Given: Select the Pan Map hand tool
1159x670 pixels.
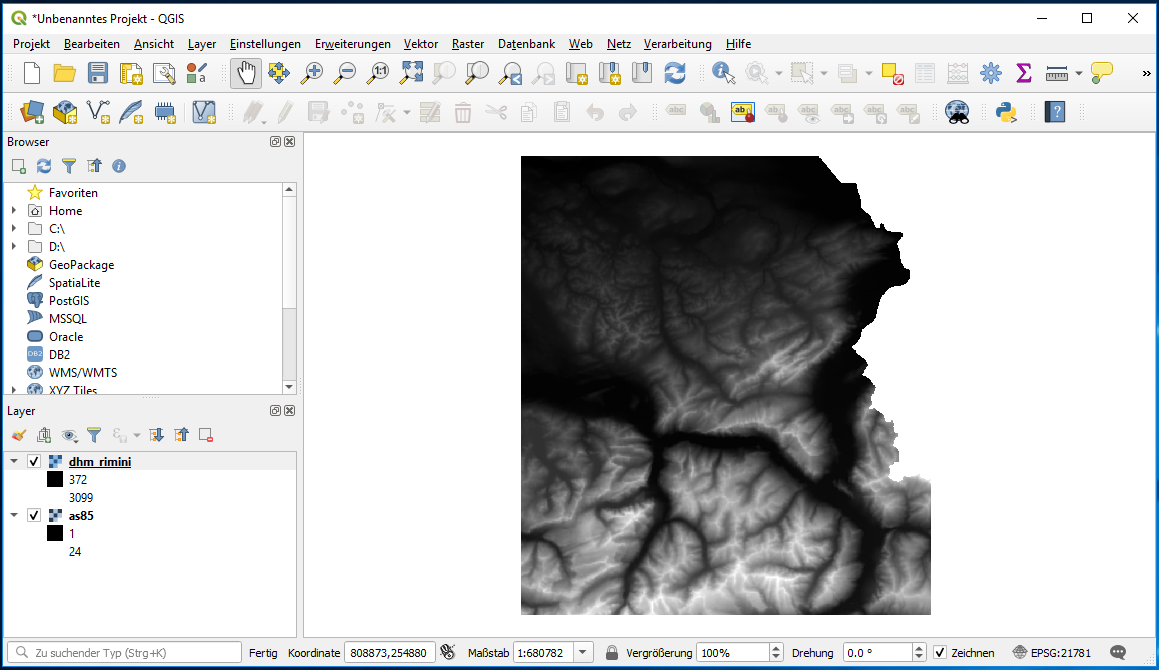Looking at the screenshot, I should click(246, 73).
